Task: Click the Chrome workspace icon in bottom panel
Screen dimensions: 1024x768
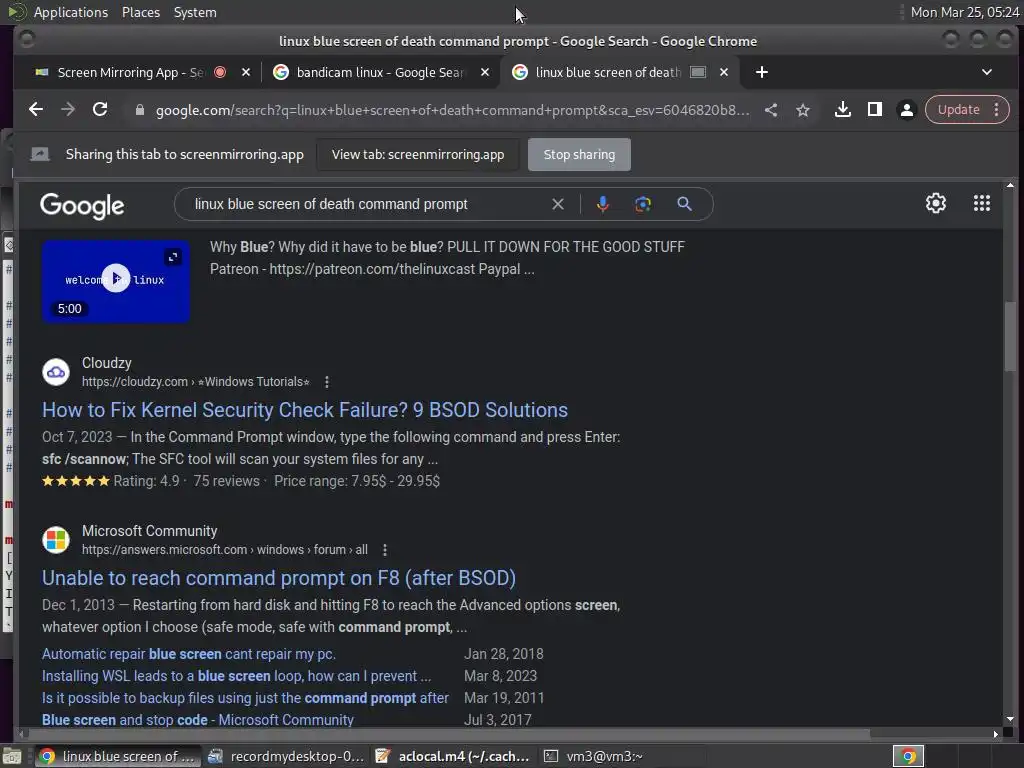Action: point(908,756)
